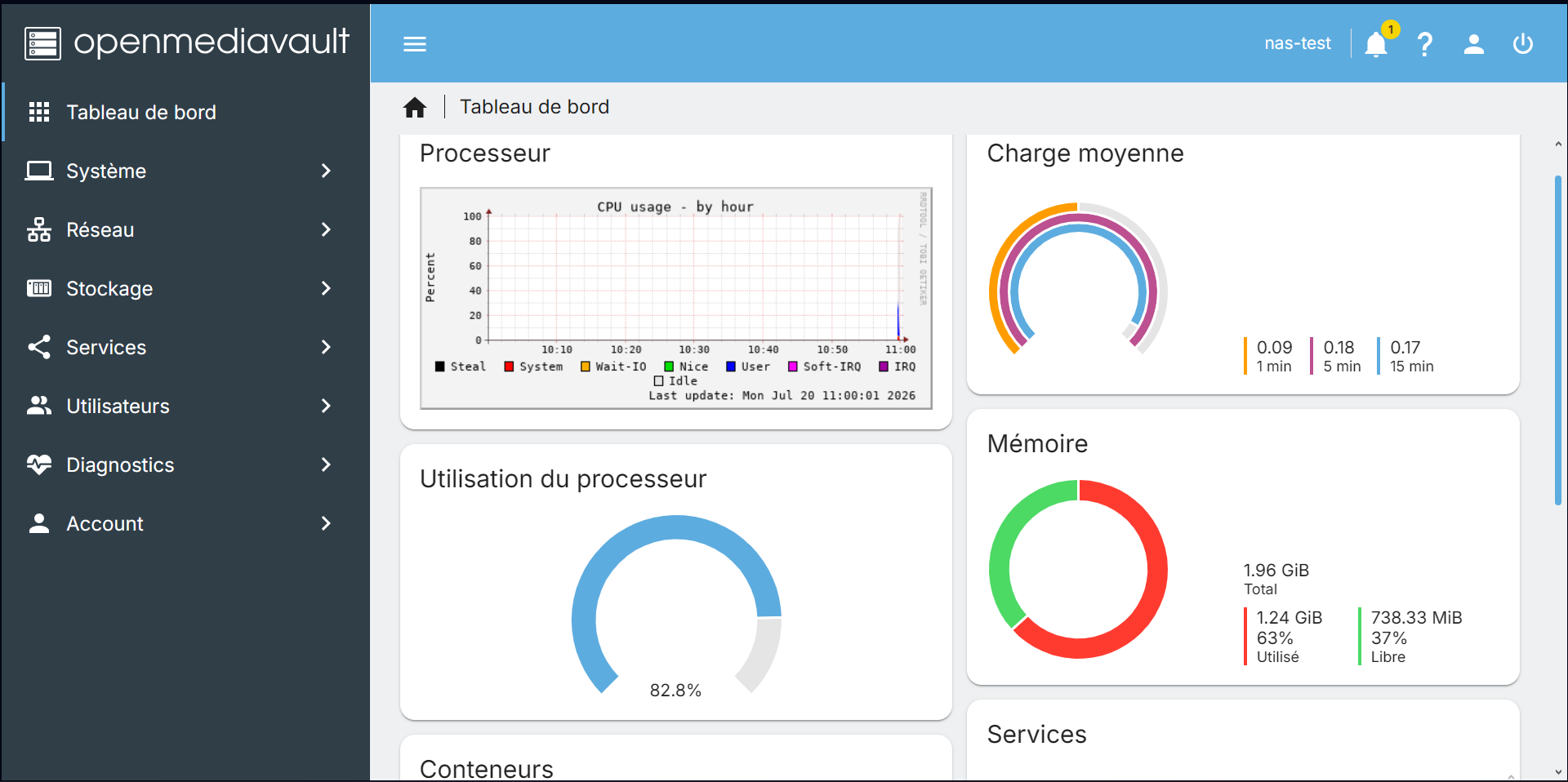Click the nas-test hostname

[1297, 43]
